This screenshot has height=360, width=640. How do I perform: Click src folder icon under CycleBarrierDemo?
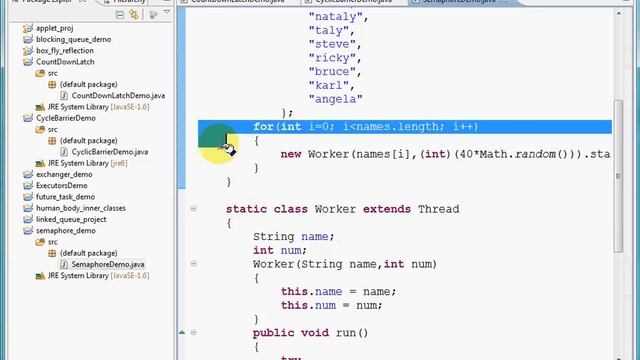pyautogui.click(x=40, y=130)
